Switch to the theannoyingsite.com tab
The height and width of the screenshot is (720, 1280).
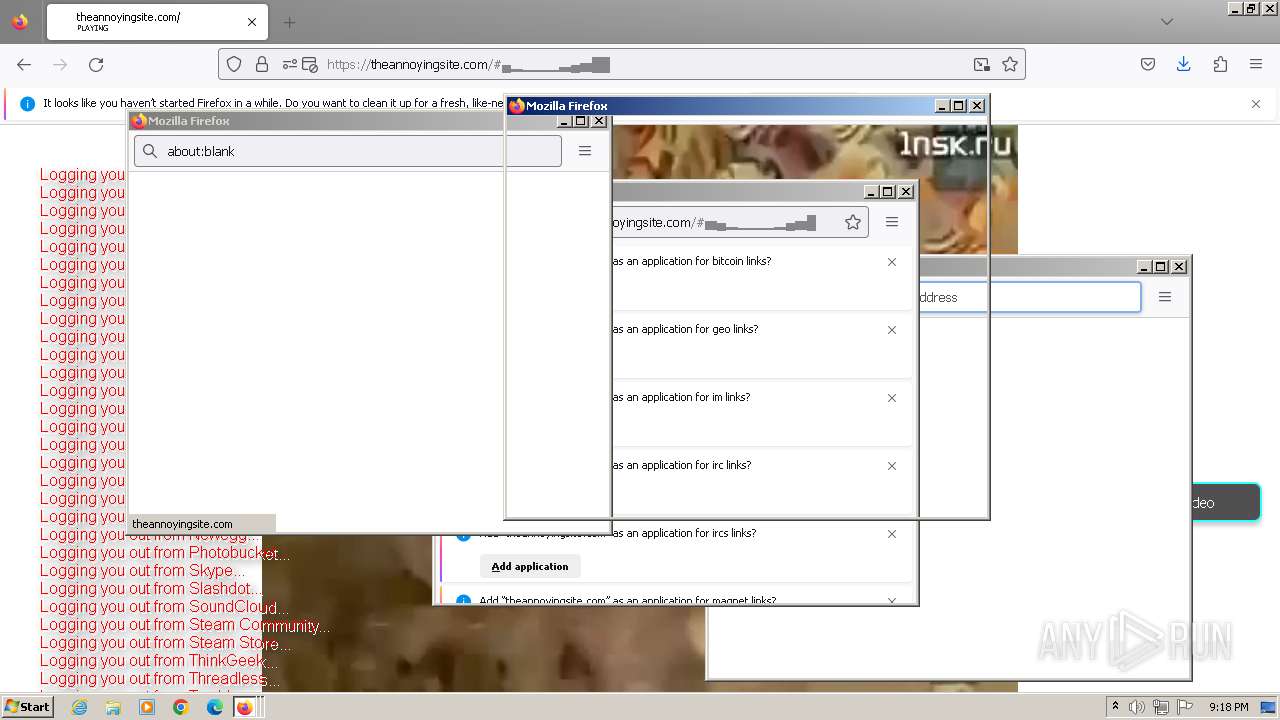157,22
